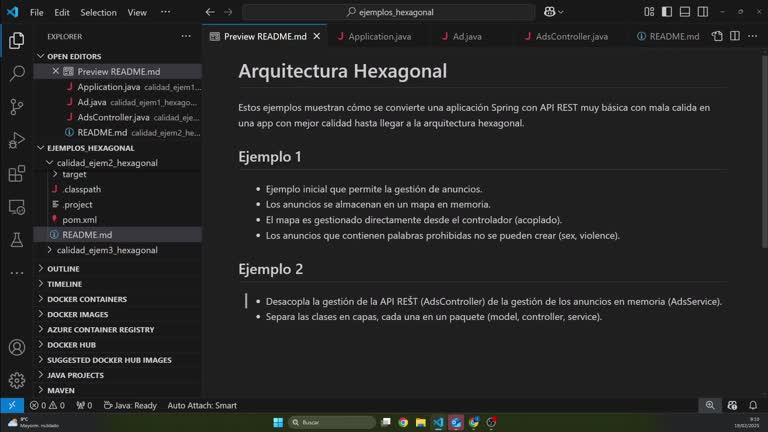This screenshot has width=768, height=432.
Task: Expand the Docker Hub section
Action: [41, 344]
